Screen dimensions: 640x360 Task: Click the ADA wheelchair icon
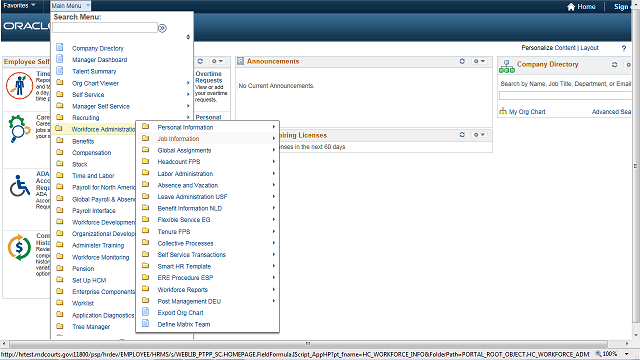[20, 186]
